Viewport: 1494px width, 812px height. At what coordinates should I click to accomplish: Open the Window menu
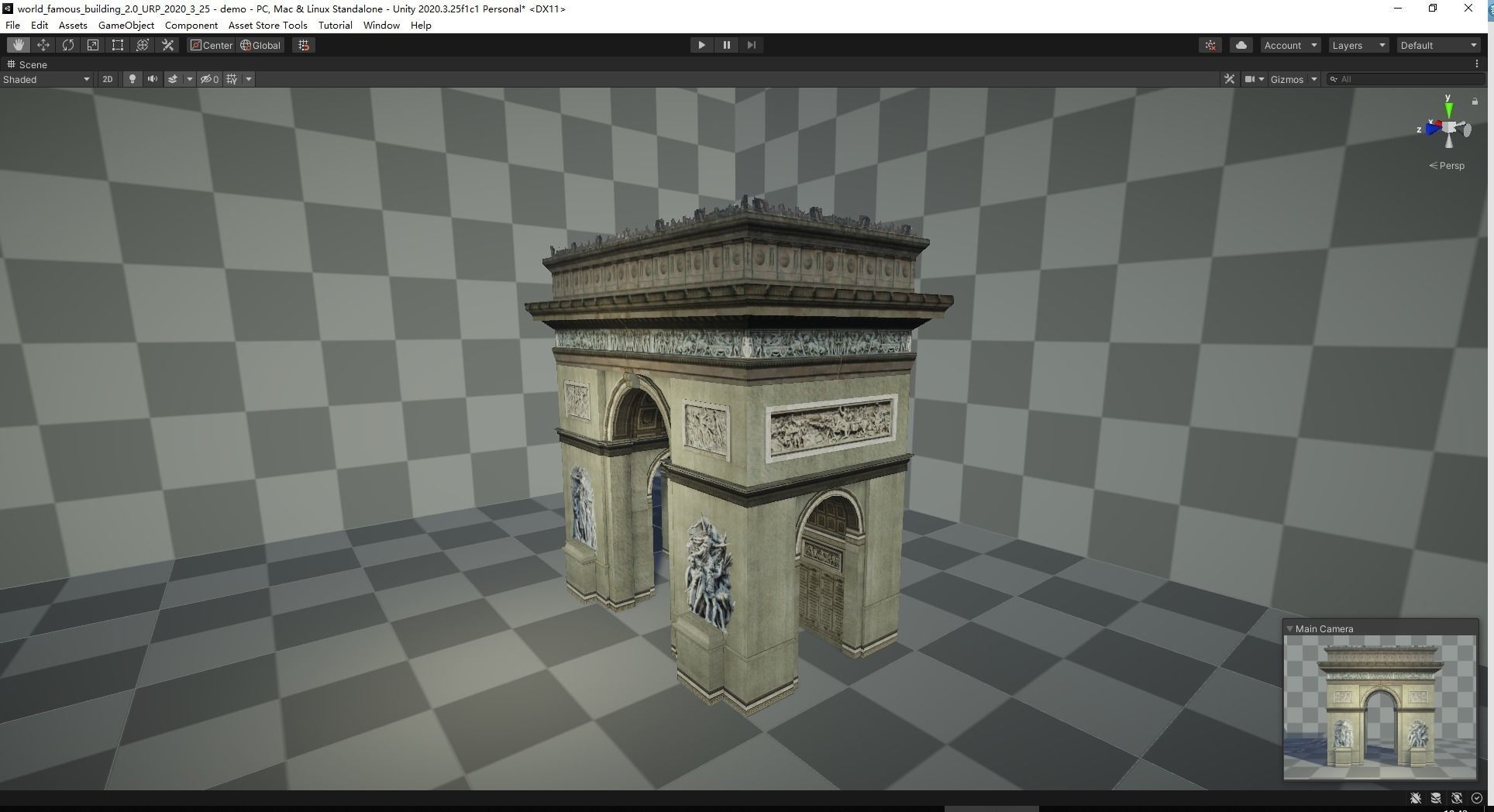pyautogui.click(x=381, y=25)
